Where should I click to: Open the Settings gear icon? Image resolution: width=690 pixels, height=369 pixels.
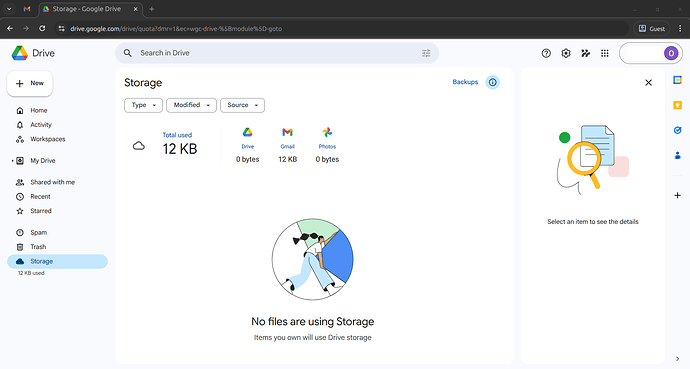pos(566,53)
